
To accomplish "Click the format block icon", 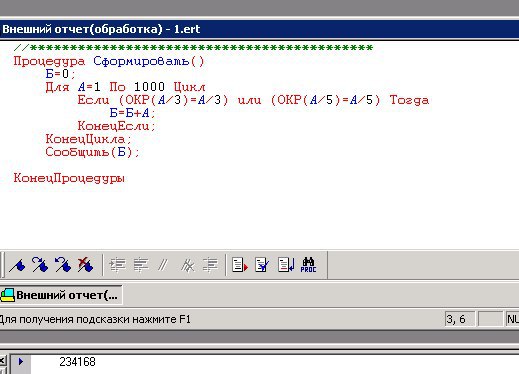I will 210,265.
